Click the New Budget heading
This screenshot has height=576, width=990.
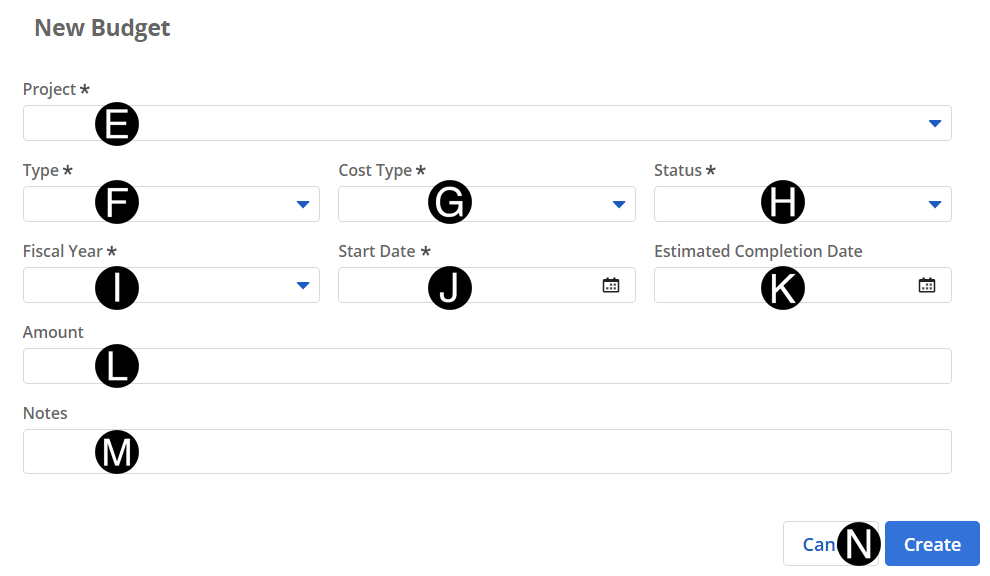coord(102,28)
